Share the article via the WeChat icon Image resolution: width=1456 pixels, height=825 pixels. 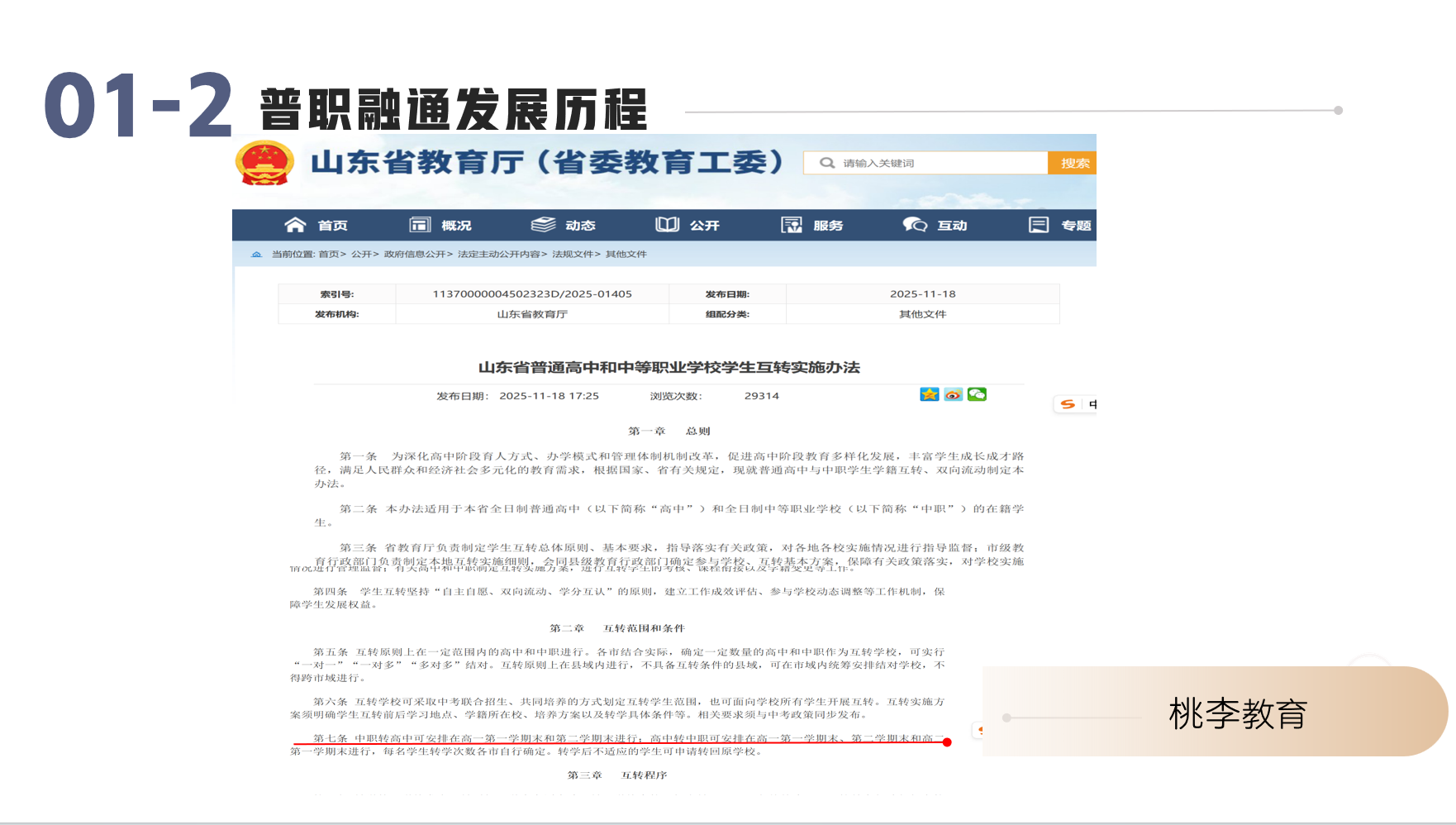pyautogui.click(x=977, y=394)
